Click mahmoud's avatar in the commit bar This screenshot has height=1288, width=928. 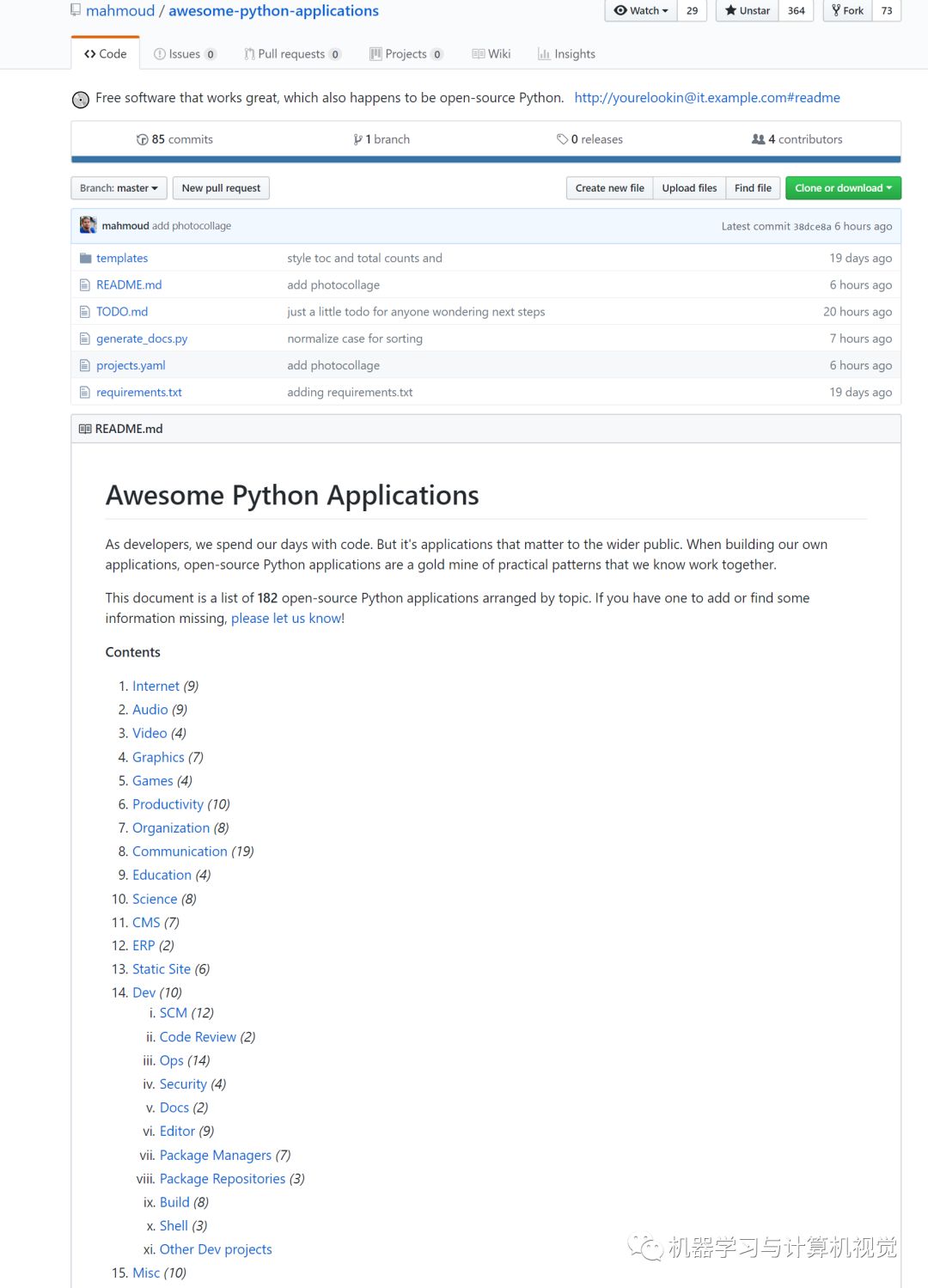pos(88,225)
